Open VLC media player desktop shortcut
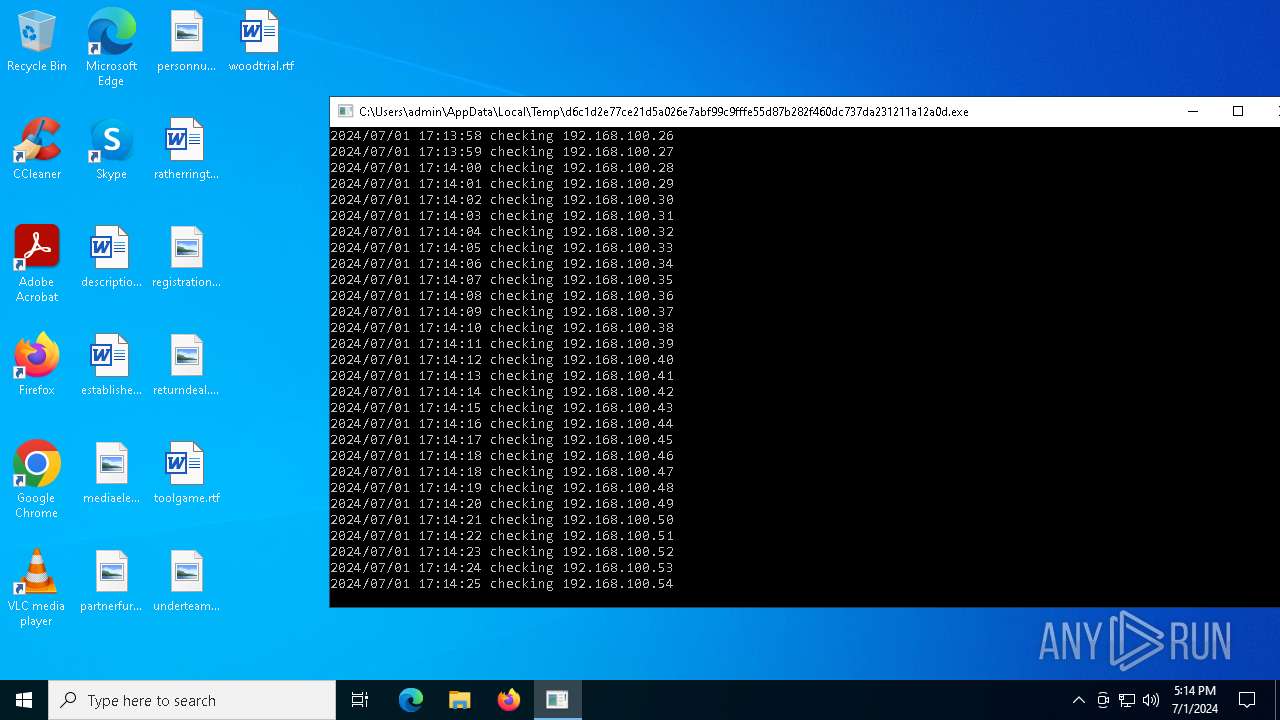1280x720 pixels. tap(37, 588)
